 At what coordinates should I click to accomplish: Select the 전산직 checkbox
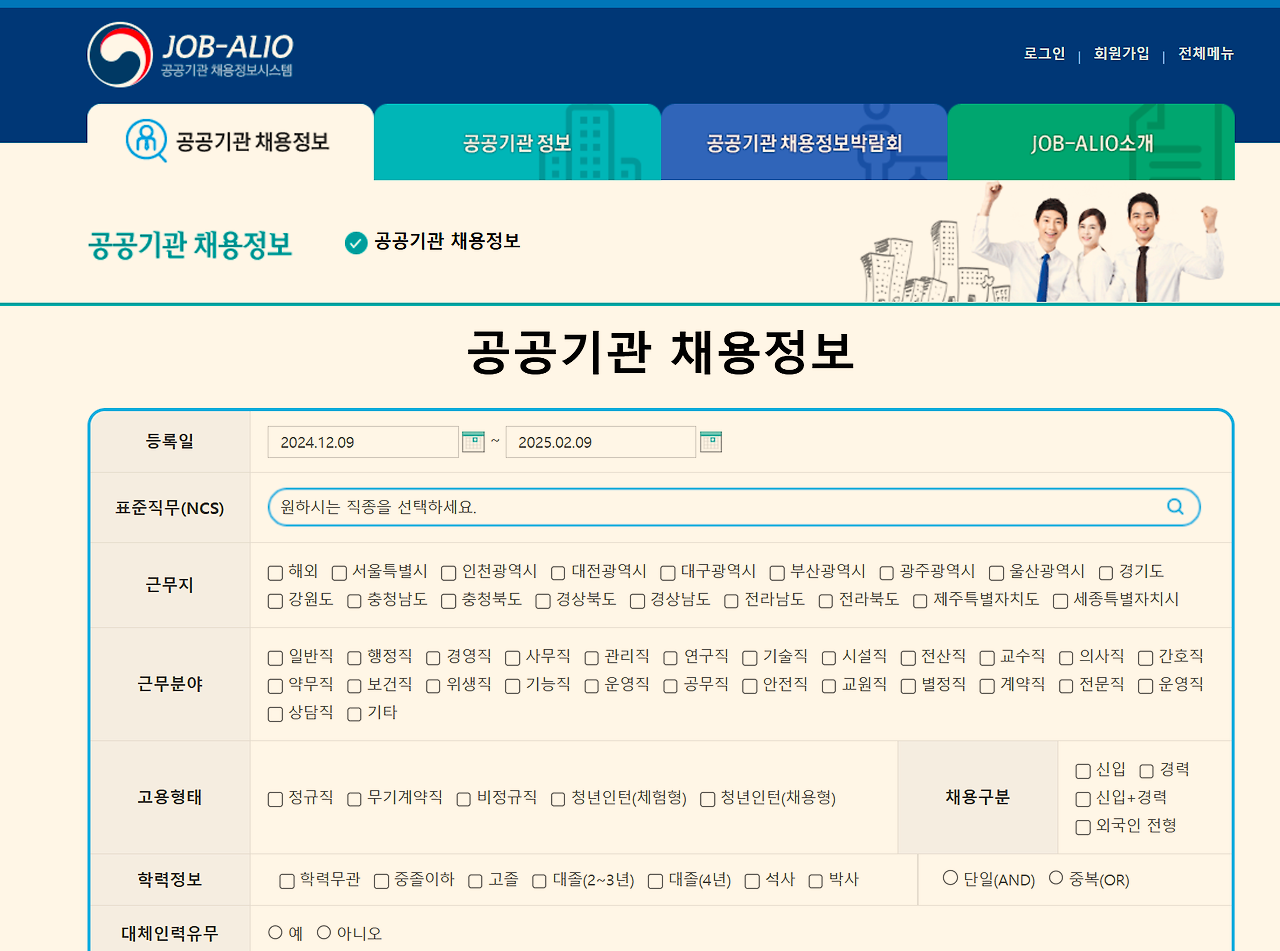[908, 658]
